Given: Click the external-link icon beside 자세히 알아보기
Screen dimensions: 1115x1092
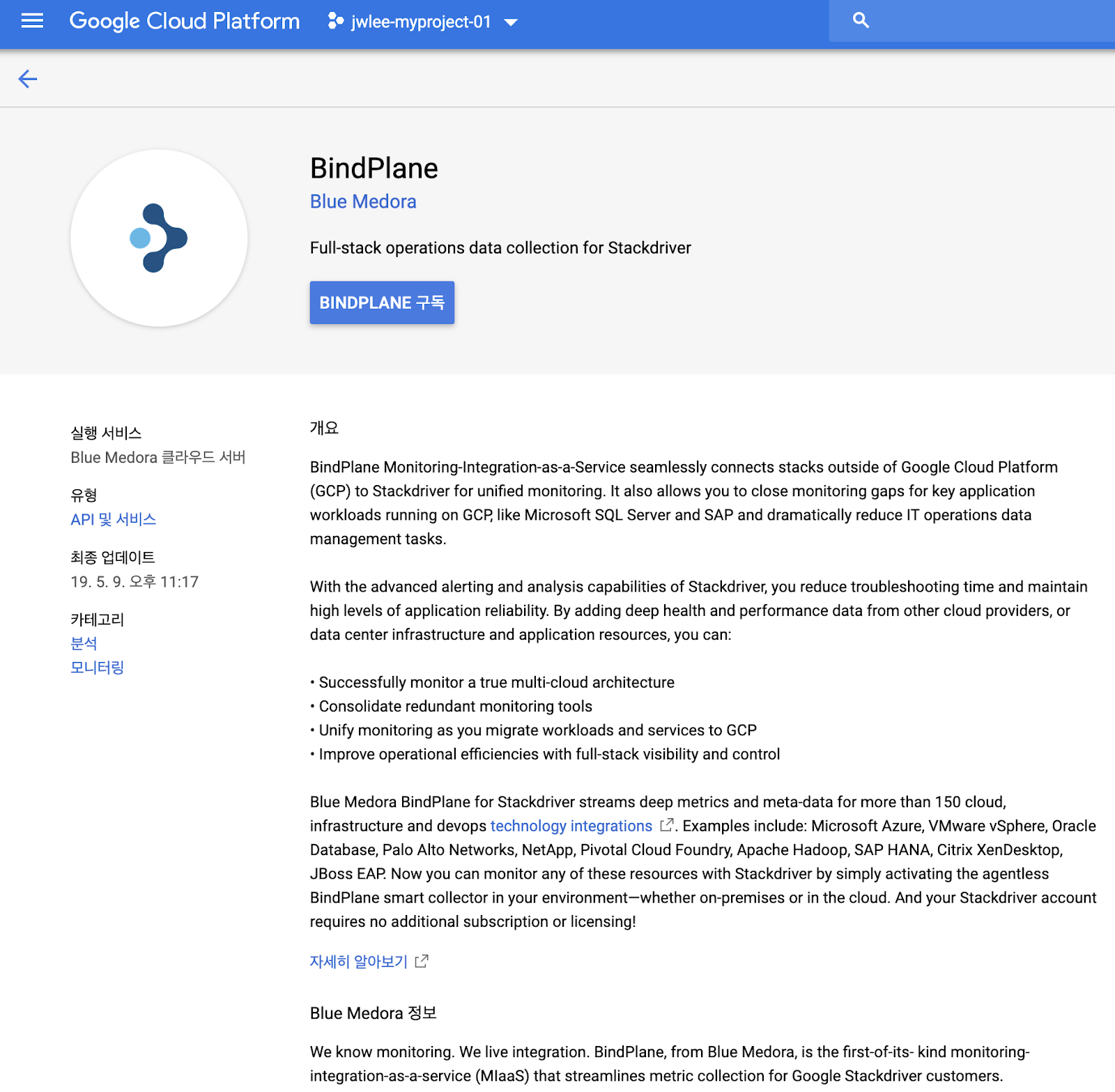Looking at the screenshot, I should tap(421, 961).
